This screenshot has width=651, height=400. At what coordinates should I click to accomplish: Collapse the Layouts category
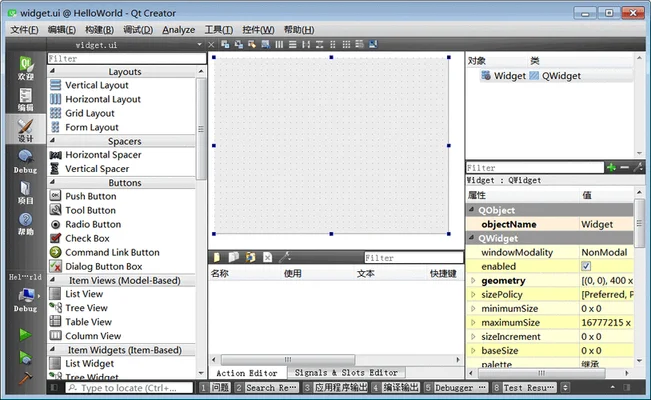coord(52,71)
